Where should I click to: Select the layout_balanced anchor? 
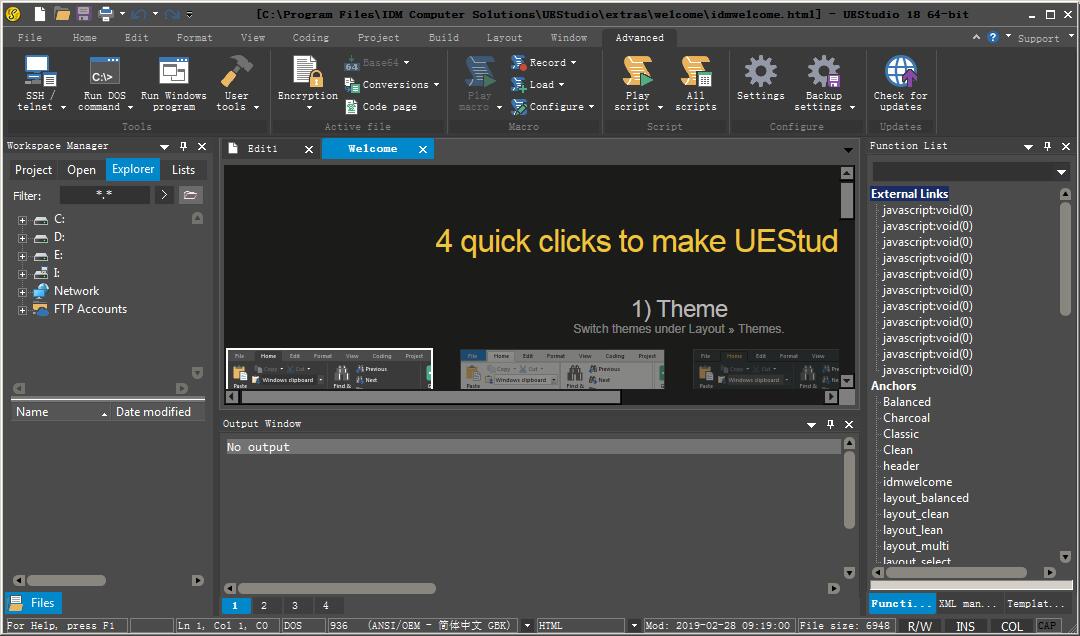(926, 498)
